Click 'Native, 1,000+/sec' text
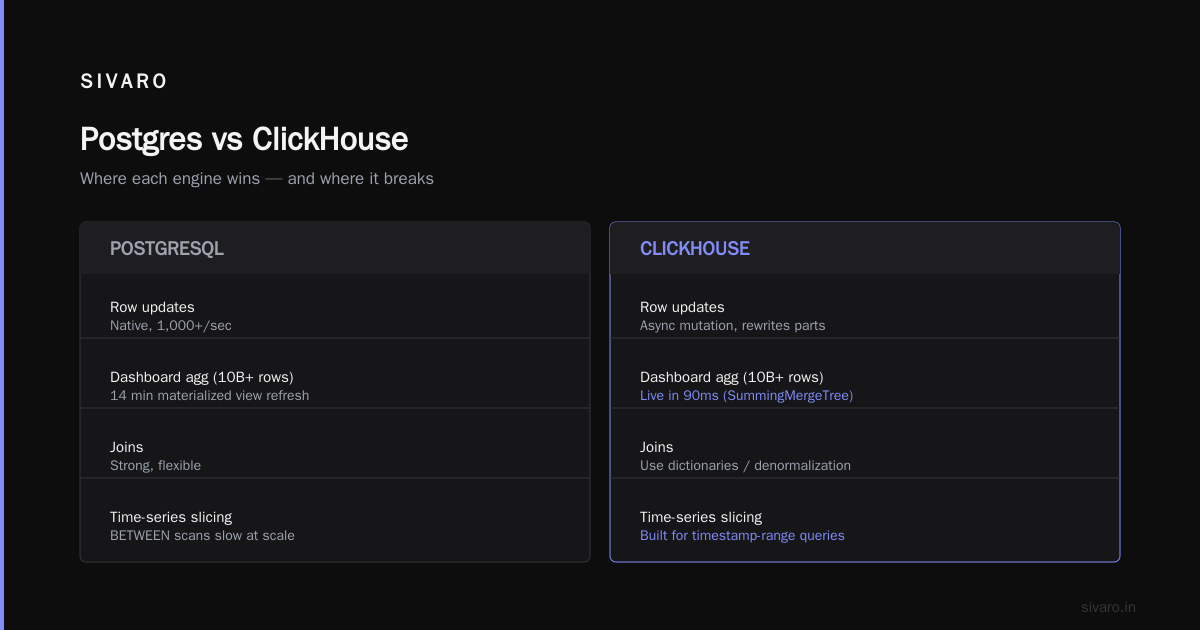 (171, 326)
